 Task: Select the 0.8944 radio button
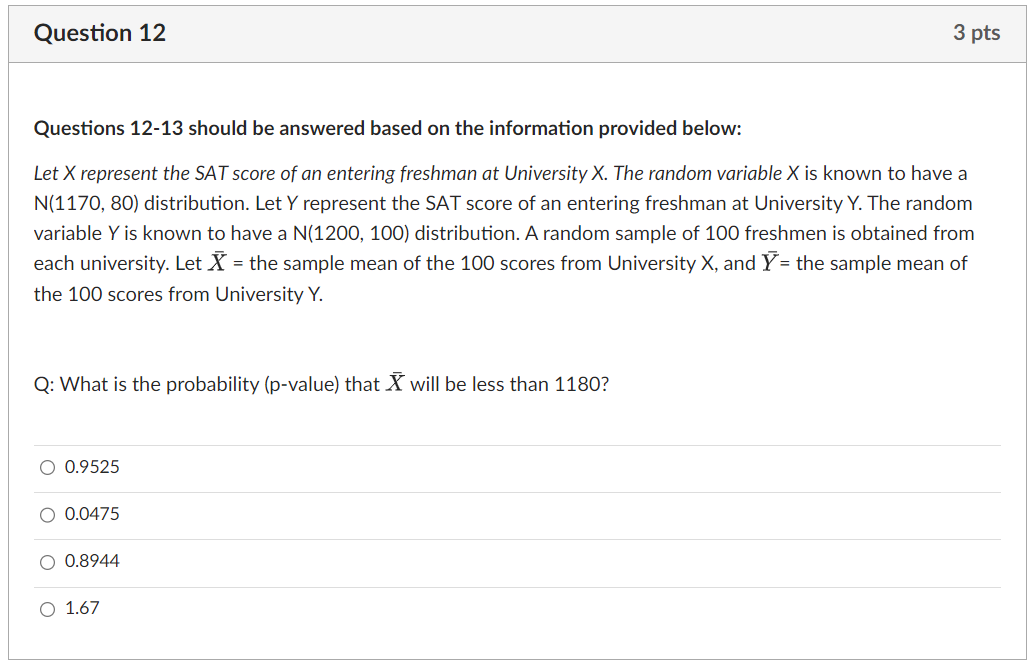click(47, 561)
